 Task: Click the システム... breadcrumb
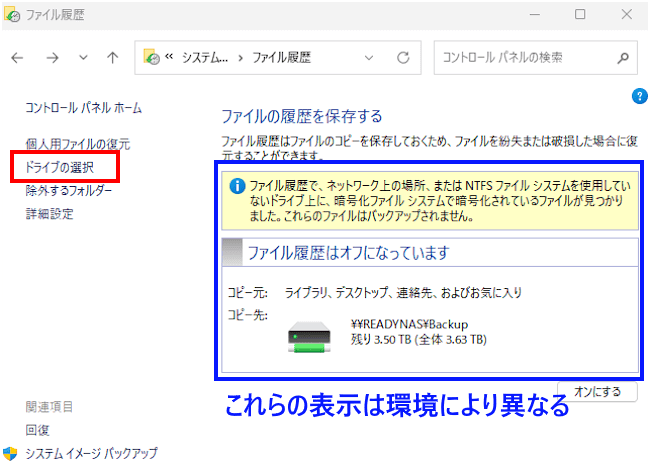pos(205,58)
